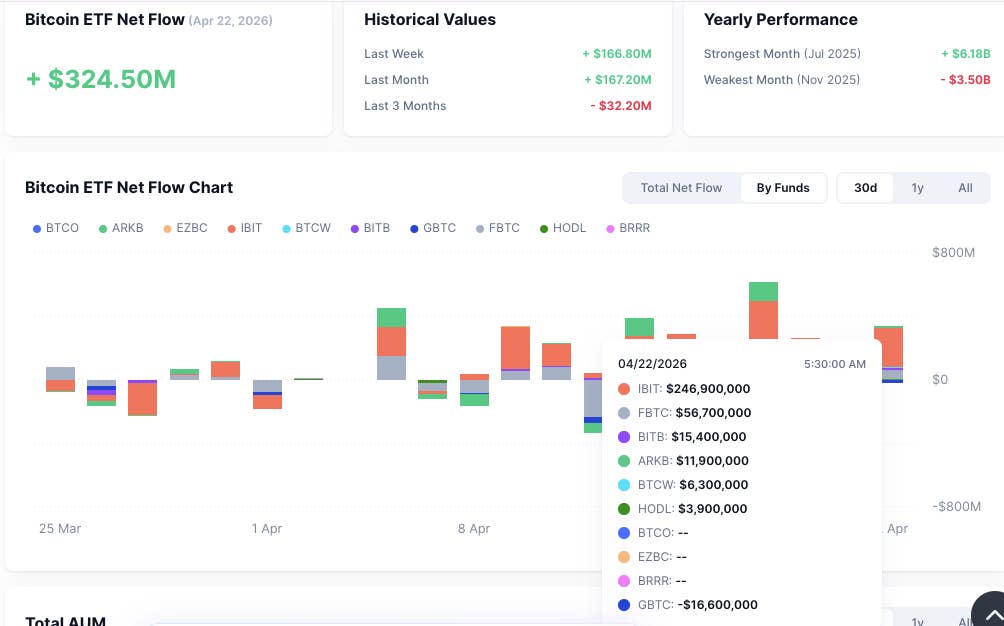
Task: Select the 30d time range
Action: tap(865, 188)
